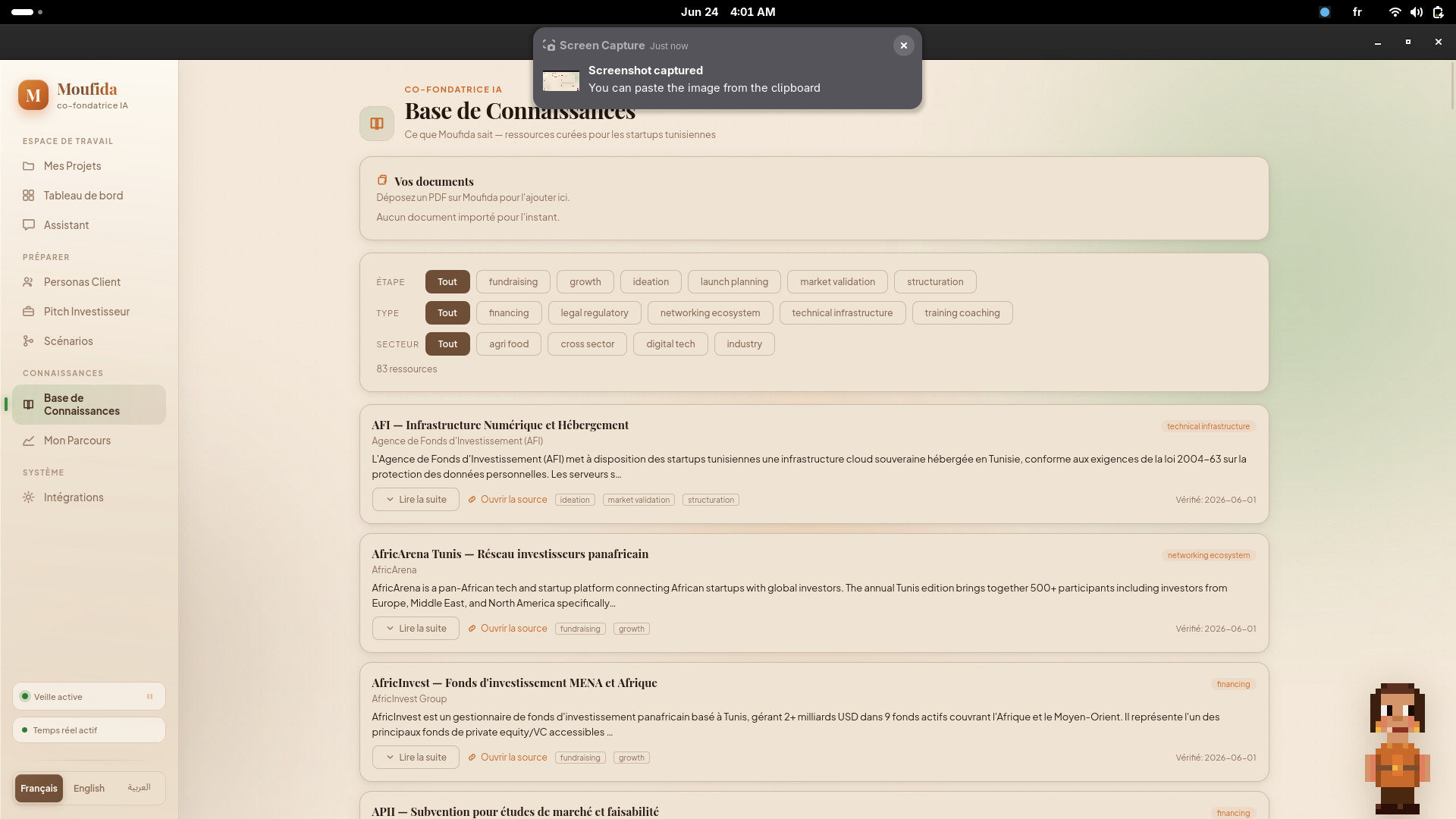
Task: Open Pitch Investisseur section
Action: click(89, 312)
